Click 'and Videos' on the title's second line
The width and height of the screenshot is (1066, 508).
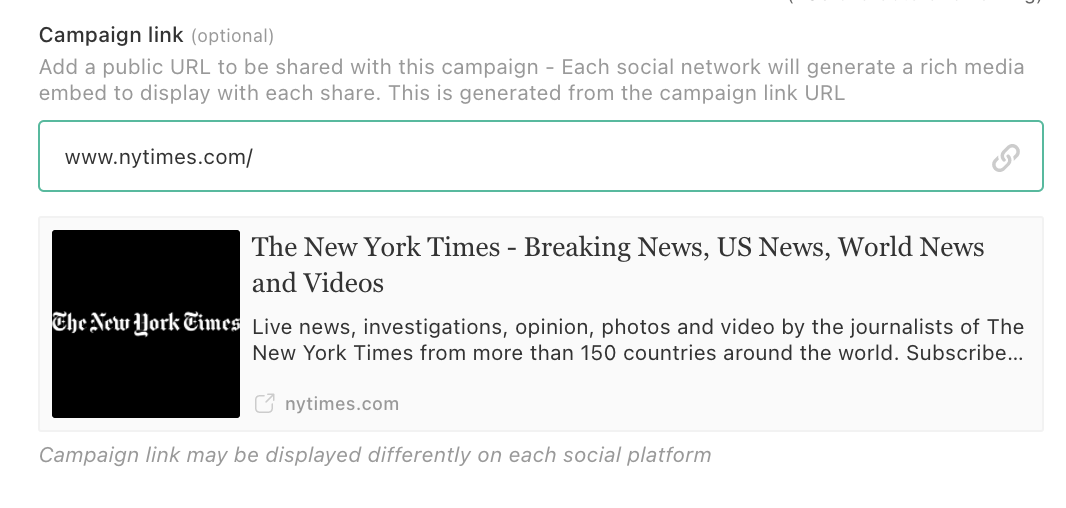click(318, 284)
